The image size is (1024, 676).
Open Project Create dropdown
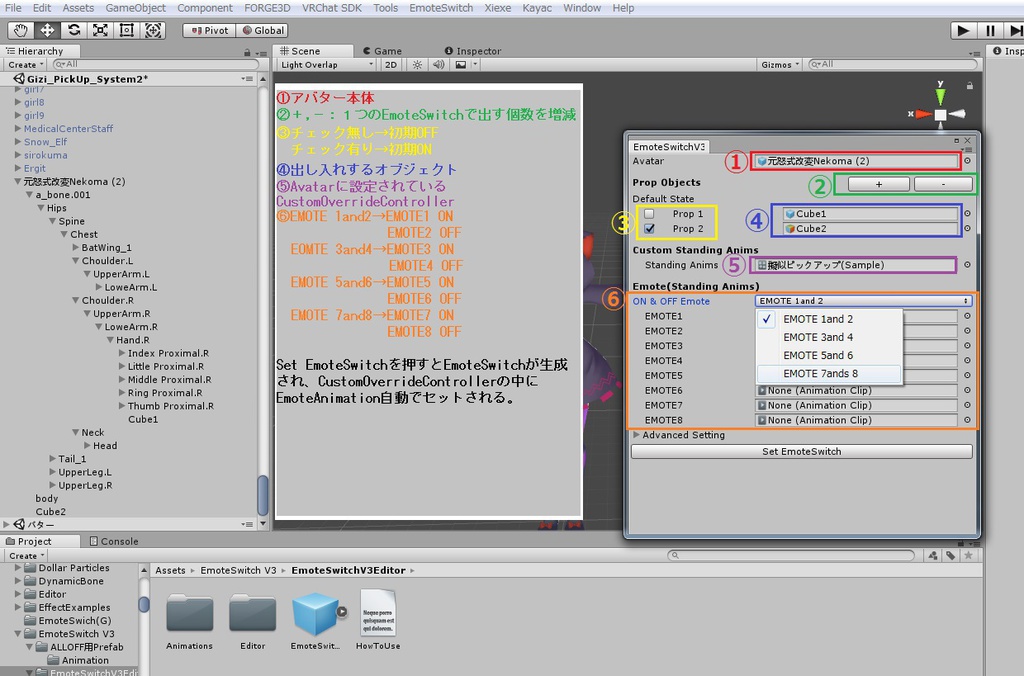[x=26, y=556]
